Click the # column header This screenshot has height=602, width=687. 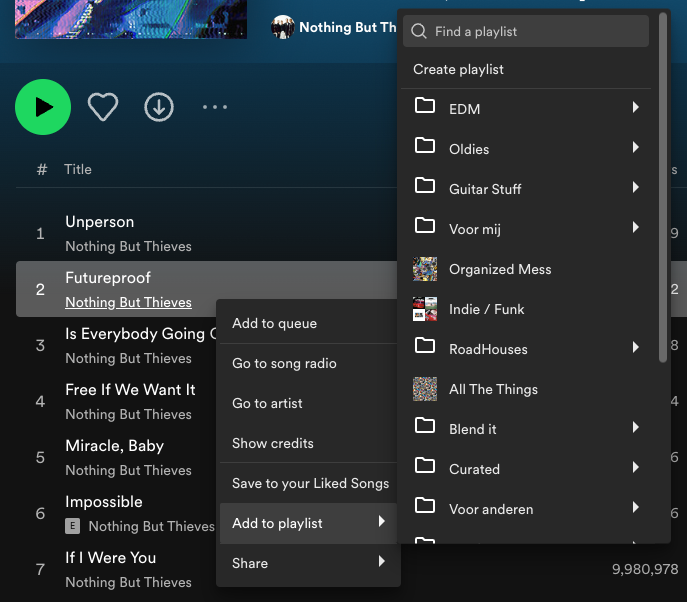pyautogui.click(x=42, y=170)
